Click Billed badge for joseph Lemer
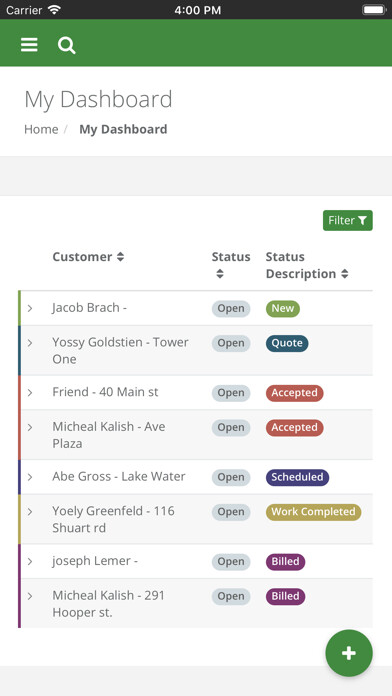The width and height of the screenshot is (392, 696). pos(285,562)
